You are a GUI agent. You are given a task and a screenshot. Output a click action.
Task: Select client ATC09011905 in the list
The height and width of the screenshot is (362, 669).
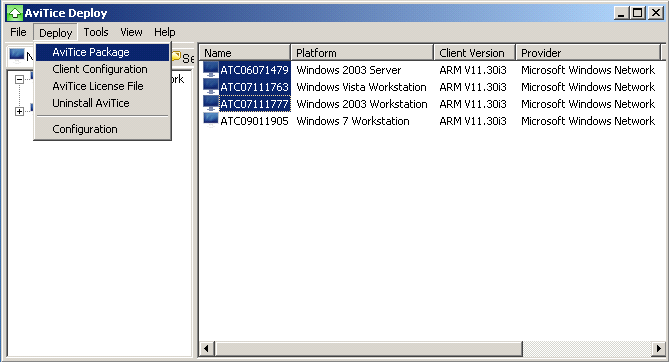[x=254, y=121]
